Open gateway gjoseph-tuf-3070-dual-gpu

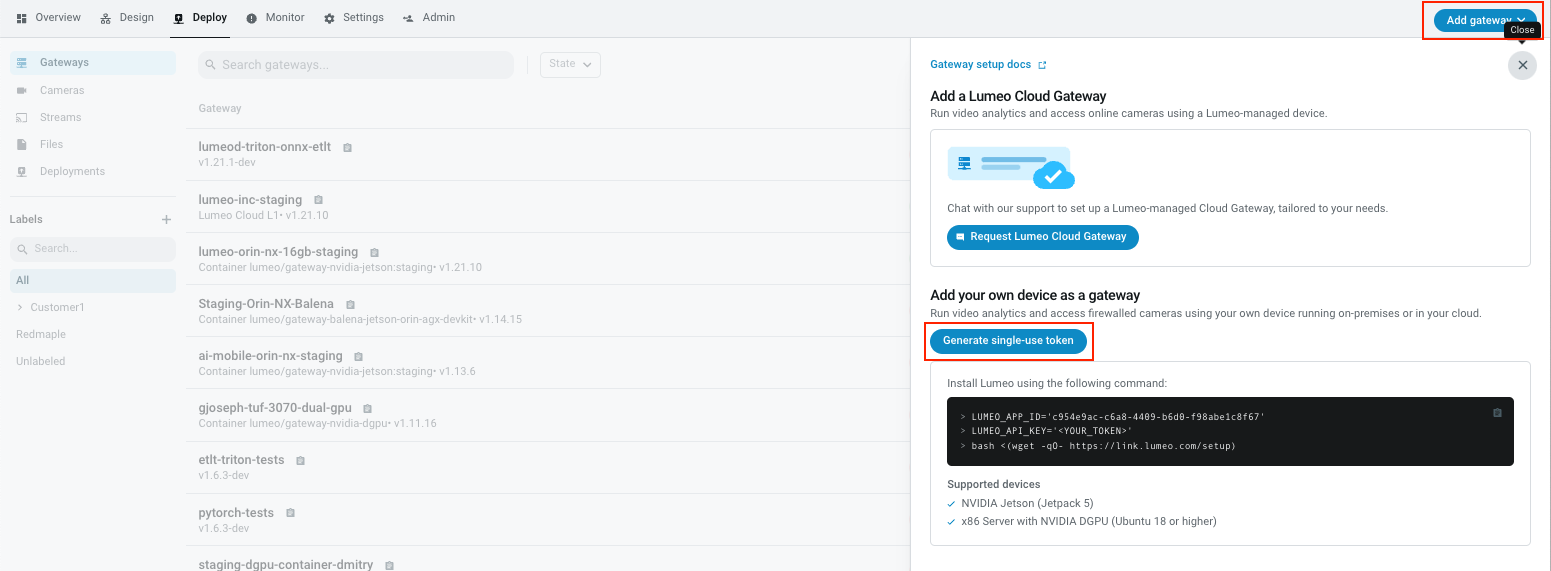pyautogui.click(x=275, y=408)
